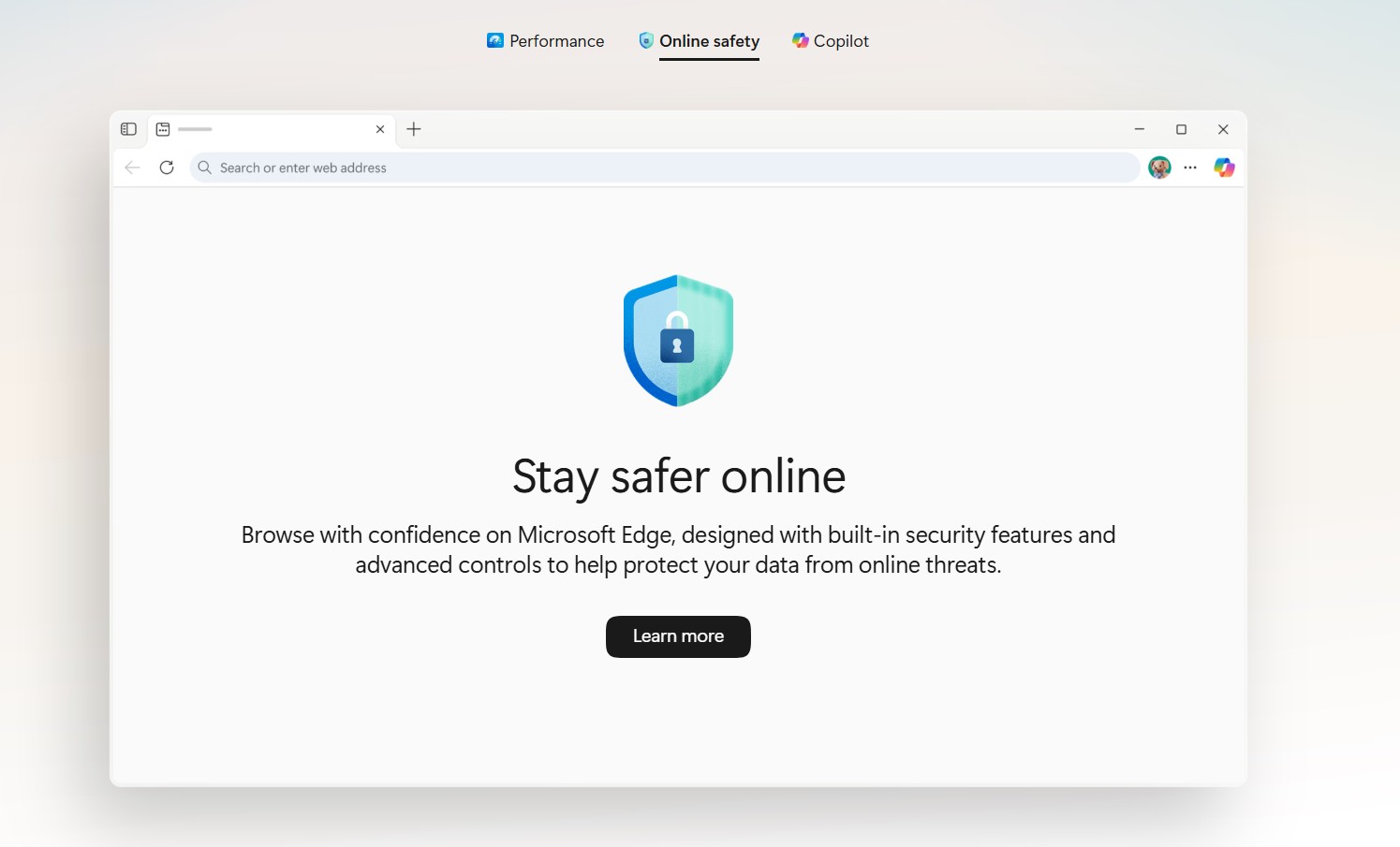
Task: Click the Performance rocket icon
Action: pyautogui.click(x=495, y=40)
